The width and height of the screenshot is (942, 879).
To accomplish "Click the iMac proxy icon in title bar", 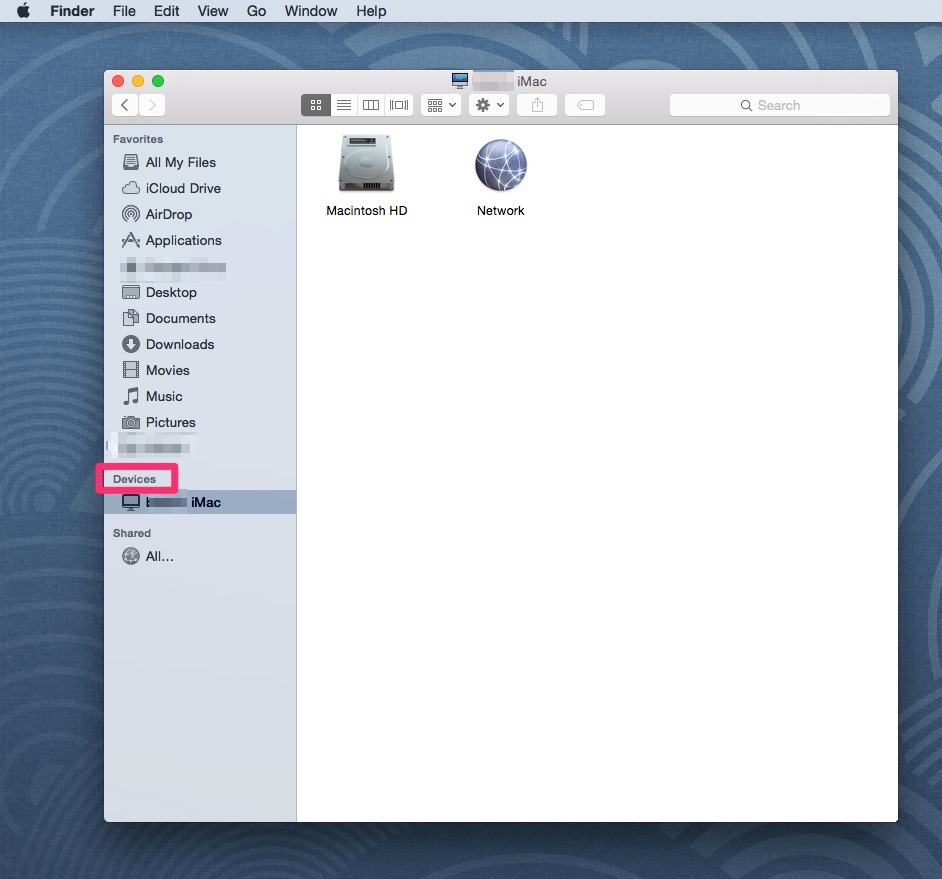I will click(460, 81).
